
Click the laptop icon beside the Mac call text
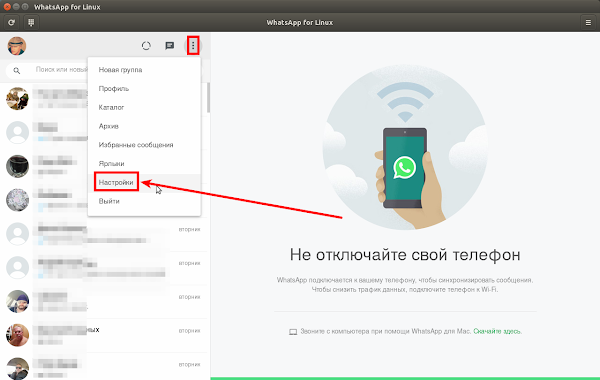pyautogui.click(x=293, y=332)
